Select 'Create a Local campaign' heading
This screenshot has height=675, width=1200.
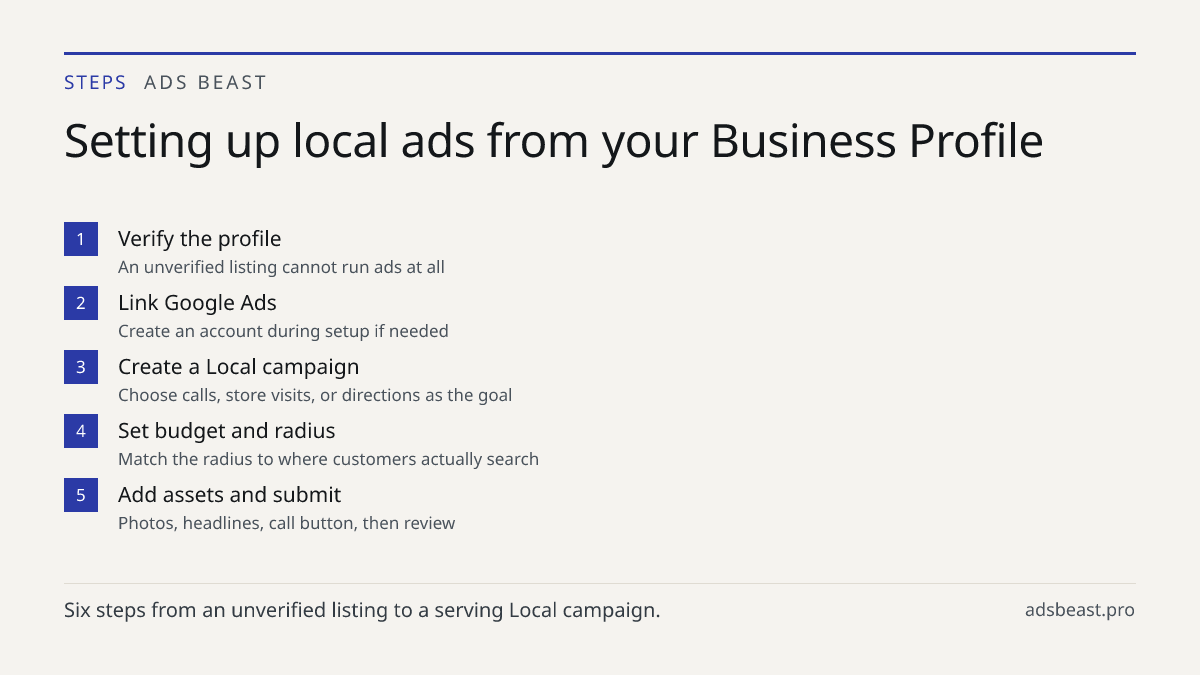tap(238, 367)
